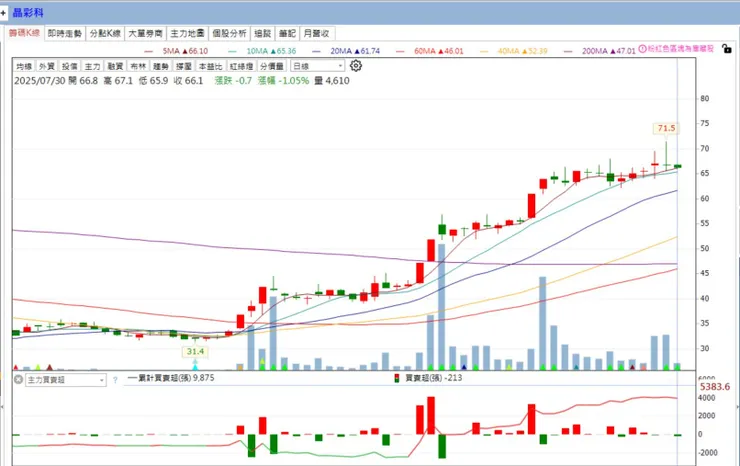740x466 pixels.
Task: Click the red-green icon beside 買賣超(張)
Action: 397,378
